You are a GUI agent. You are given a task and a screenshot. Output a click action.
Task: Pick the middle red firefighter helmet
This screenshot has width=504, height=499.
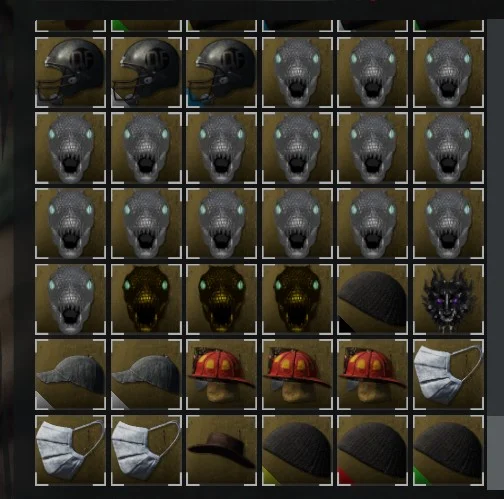pyautogui.click(x=297, y=375)
